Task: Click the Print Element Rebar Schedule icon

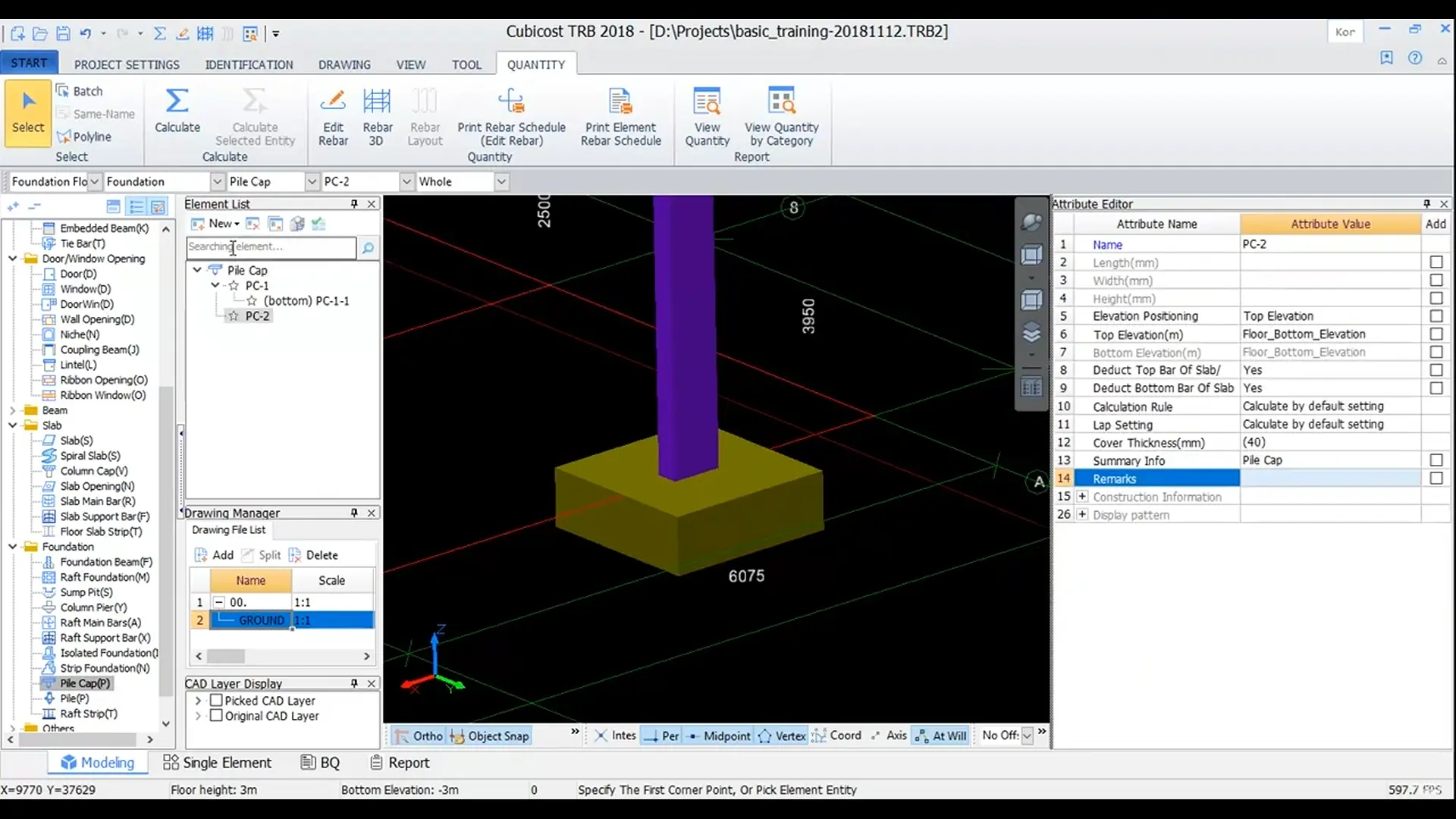Action: (620, 101)
